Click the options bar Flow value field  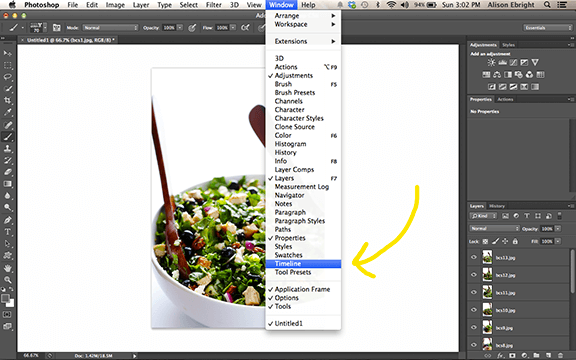point(222,28)
